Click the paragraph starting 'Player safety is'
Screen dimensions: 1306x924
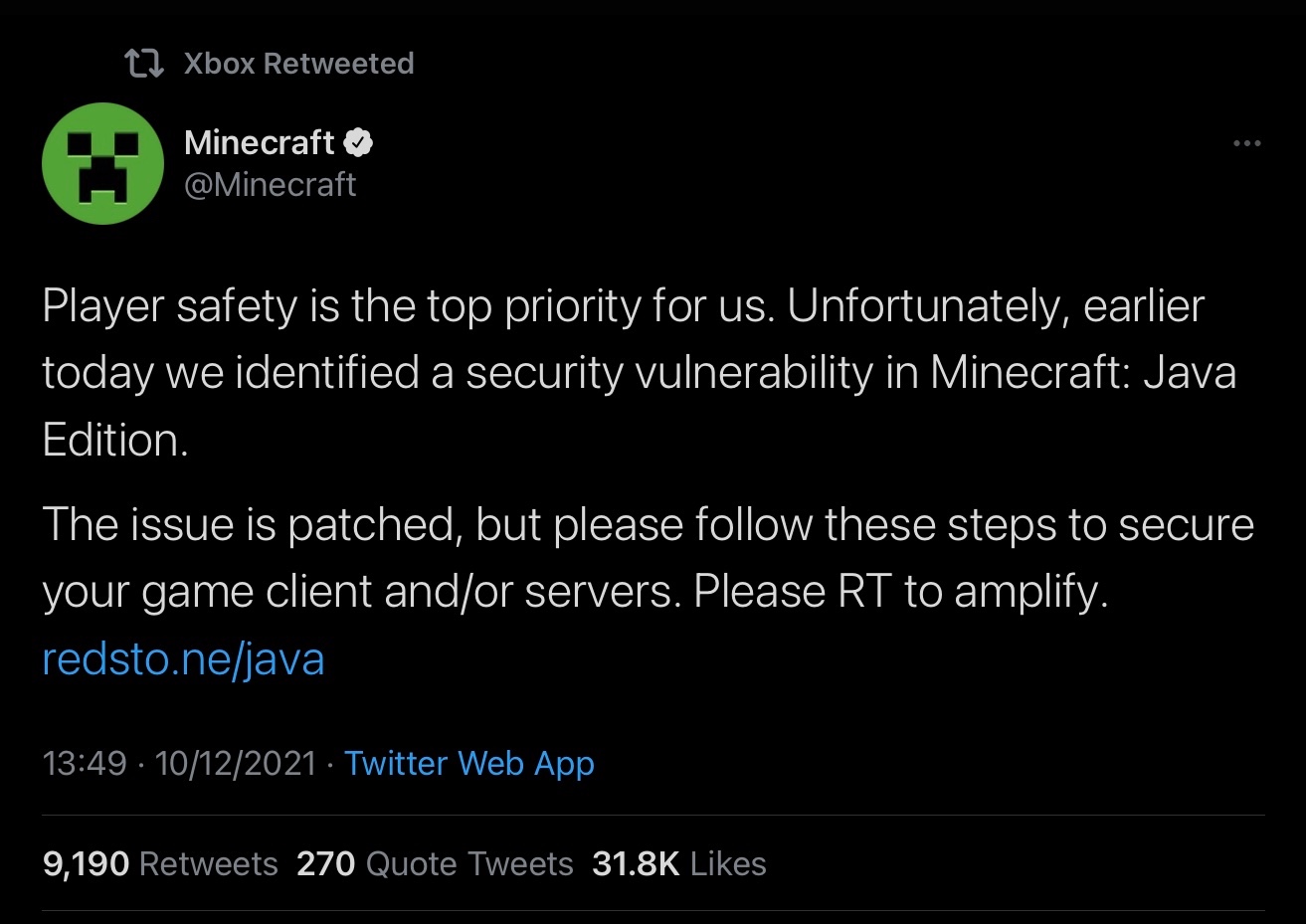[x=640, y=373]
